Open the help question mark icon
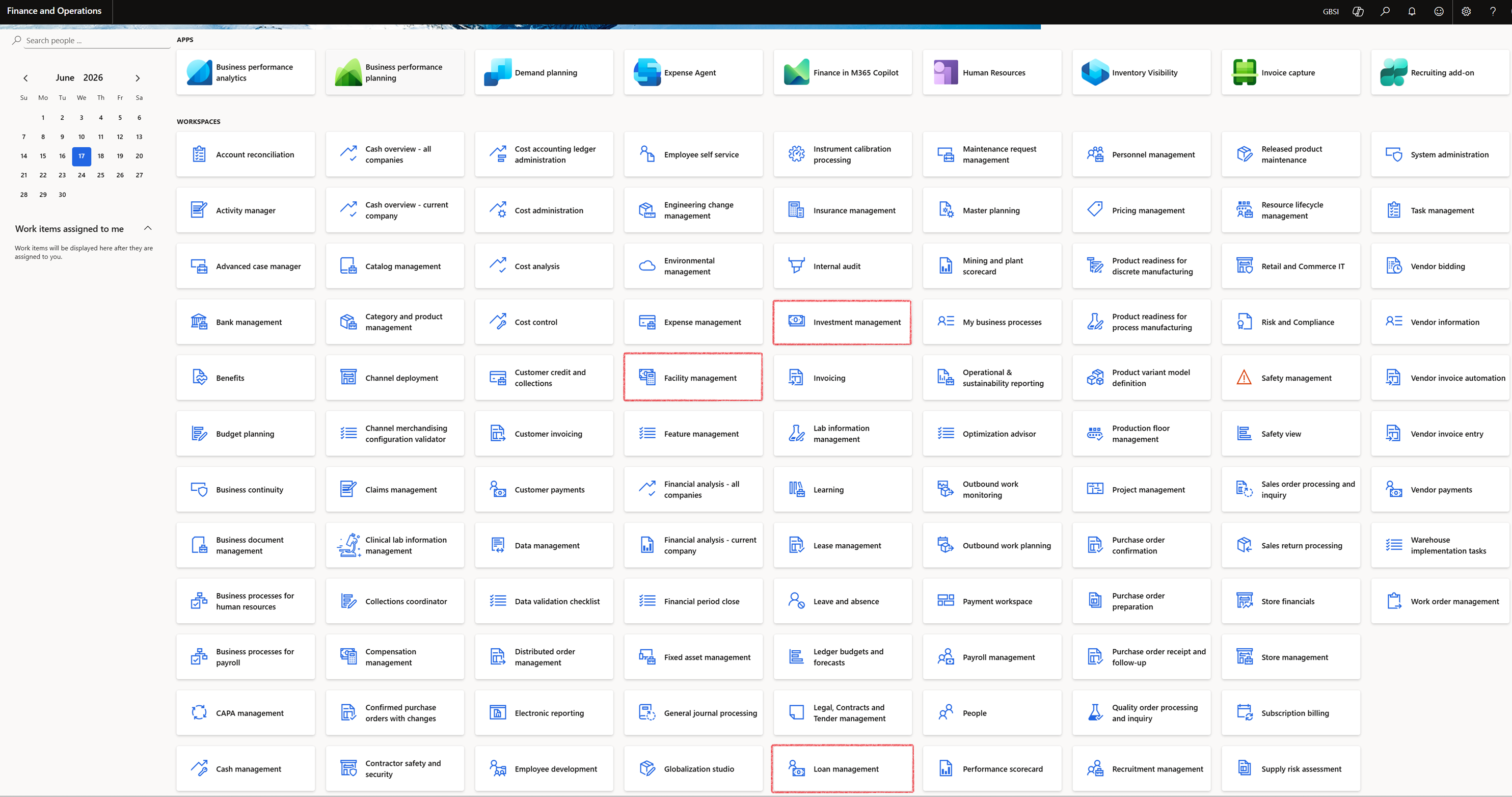 pyautogui.click(x=1493, y=11)
